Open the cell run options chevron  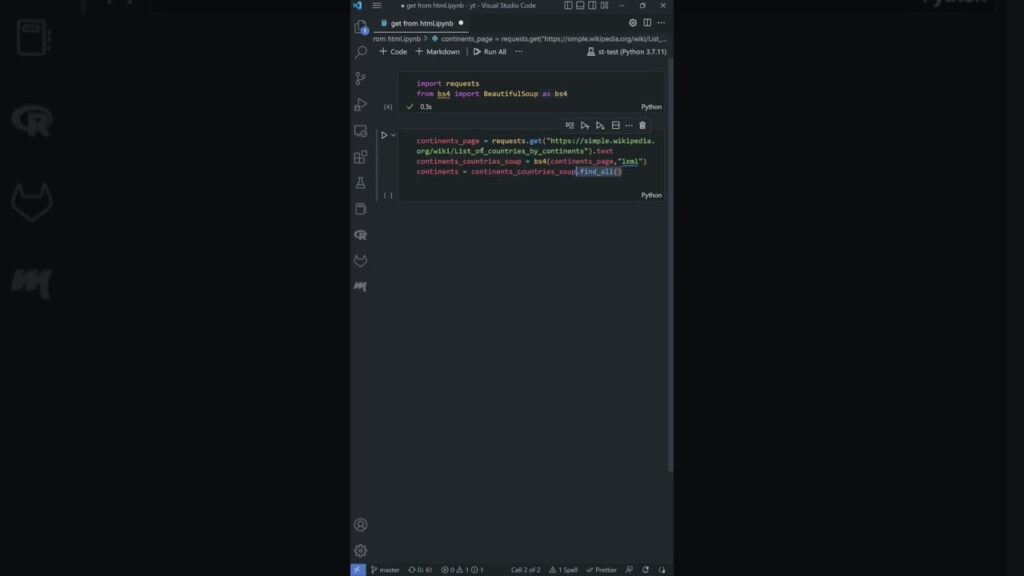tap(392, 134)
